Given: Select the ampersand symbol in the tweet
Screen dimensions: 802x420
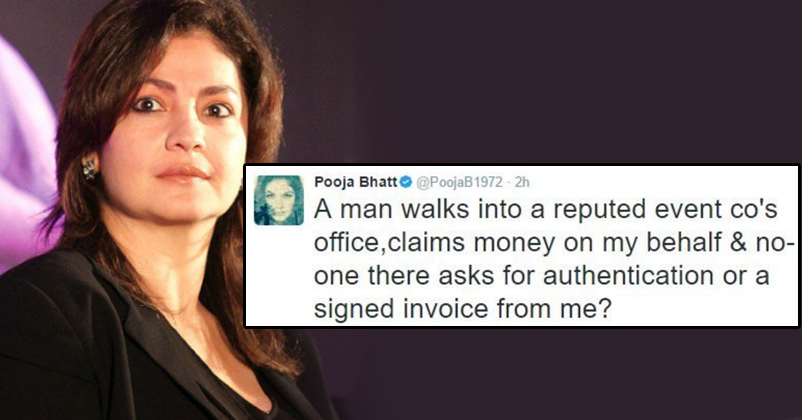Looking at the screenshot, I should [x=740, y=242].
